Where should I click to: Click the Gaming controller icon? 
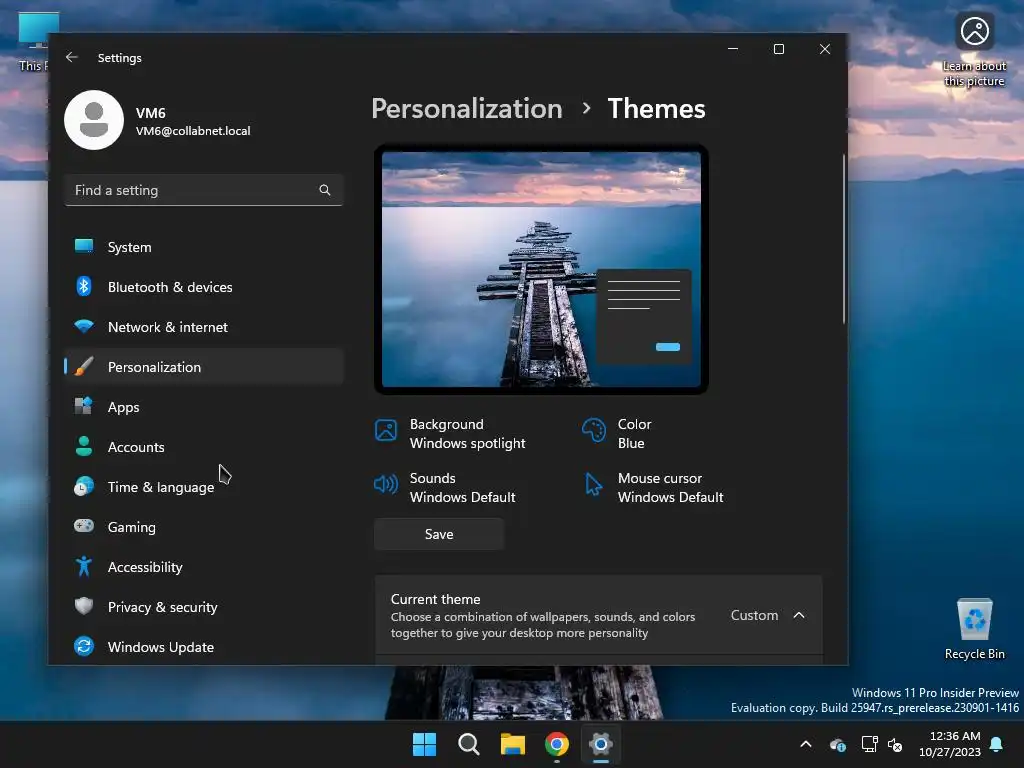pyautogui.click(x=84, y=526)
